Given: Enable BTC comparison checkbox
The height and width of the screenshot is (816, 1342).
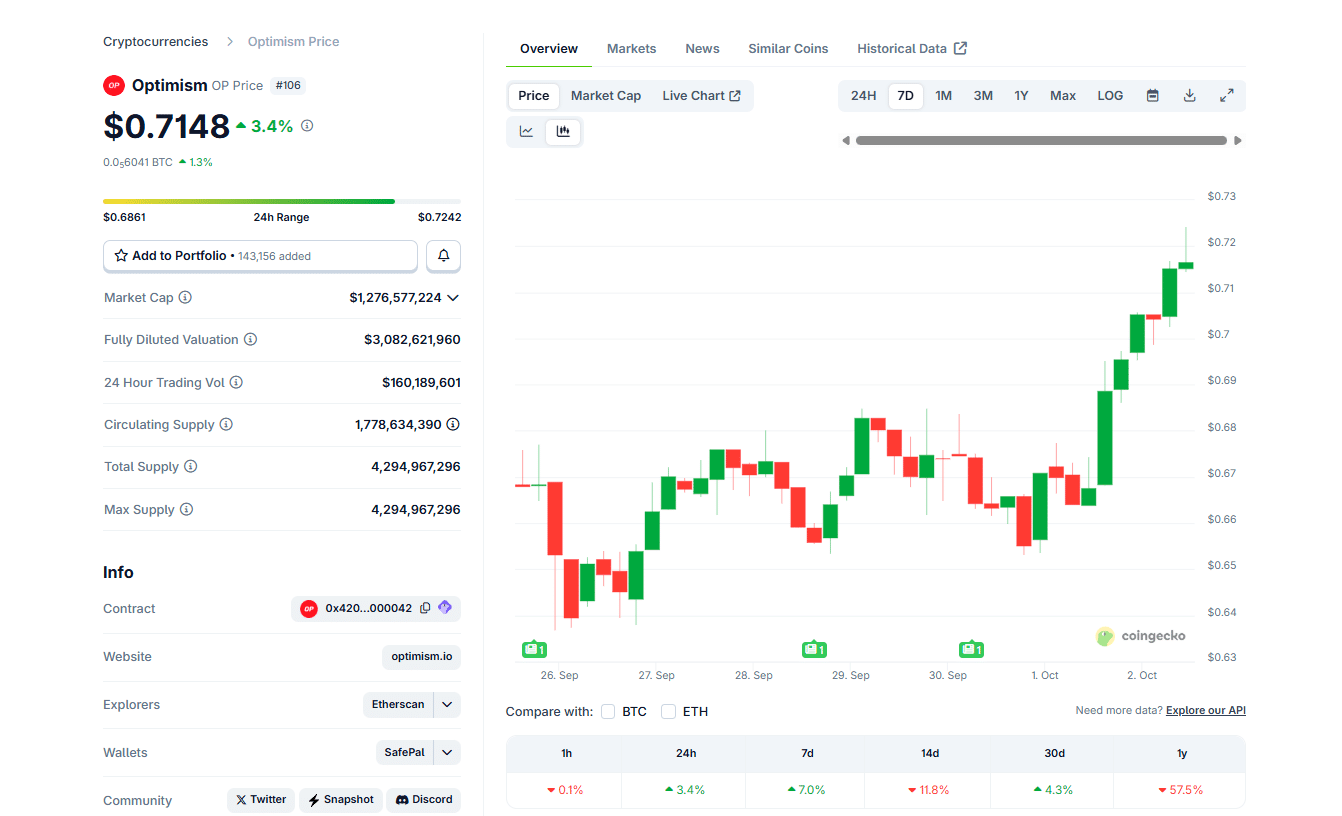Looking at the screenshot, I should pos(608,712).
